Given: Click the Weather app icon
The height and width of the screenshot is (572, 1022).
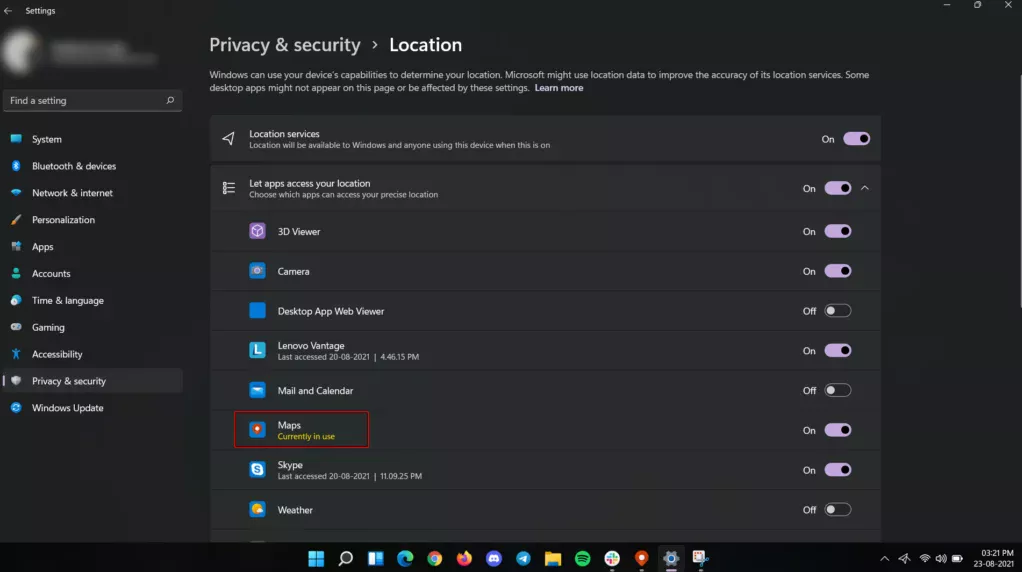Looking at the screenshot, I should (257, 510).
